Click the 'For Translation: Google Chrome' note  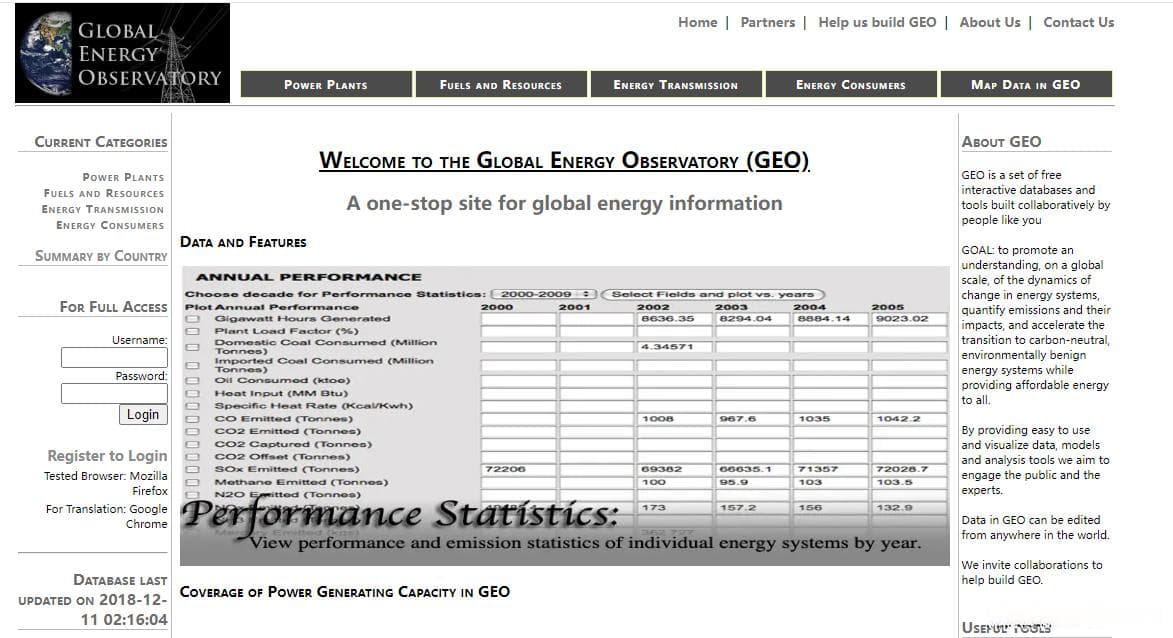106,516
